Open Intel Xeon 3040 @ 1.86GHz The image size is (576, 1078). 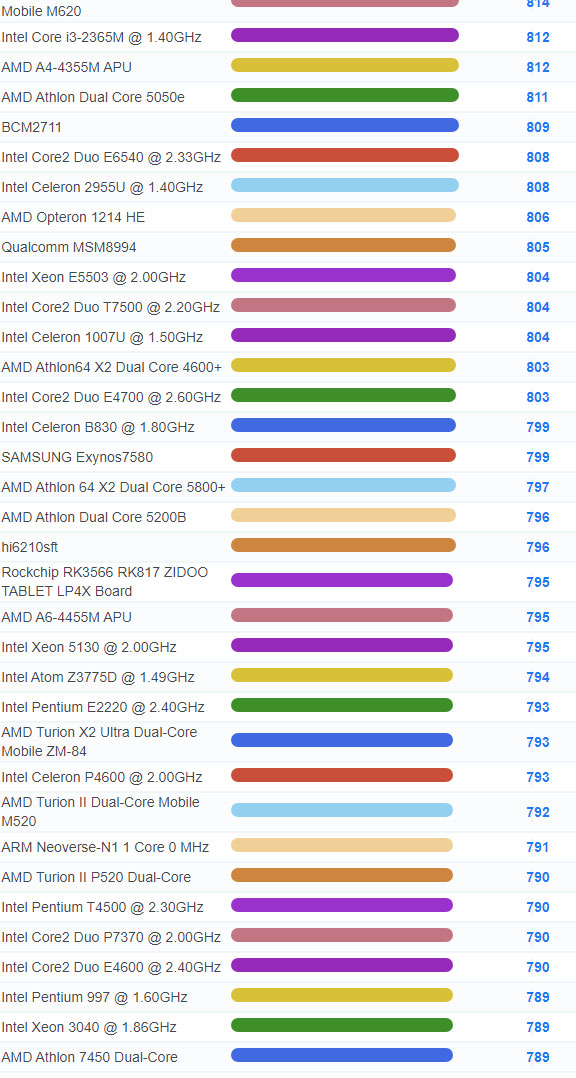89,1028
